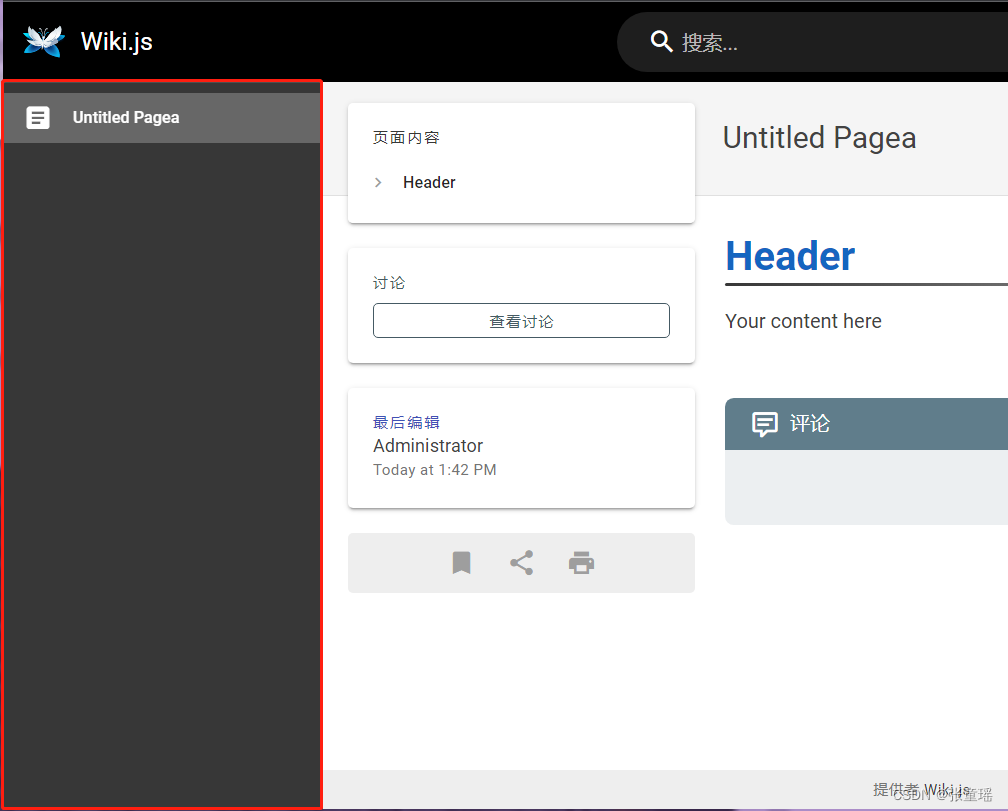Click Today at 1:42 PM timestamp
This screenshot has height=811, width=1008.
pos(434,469)
